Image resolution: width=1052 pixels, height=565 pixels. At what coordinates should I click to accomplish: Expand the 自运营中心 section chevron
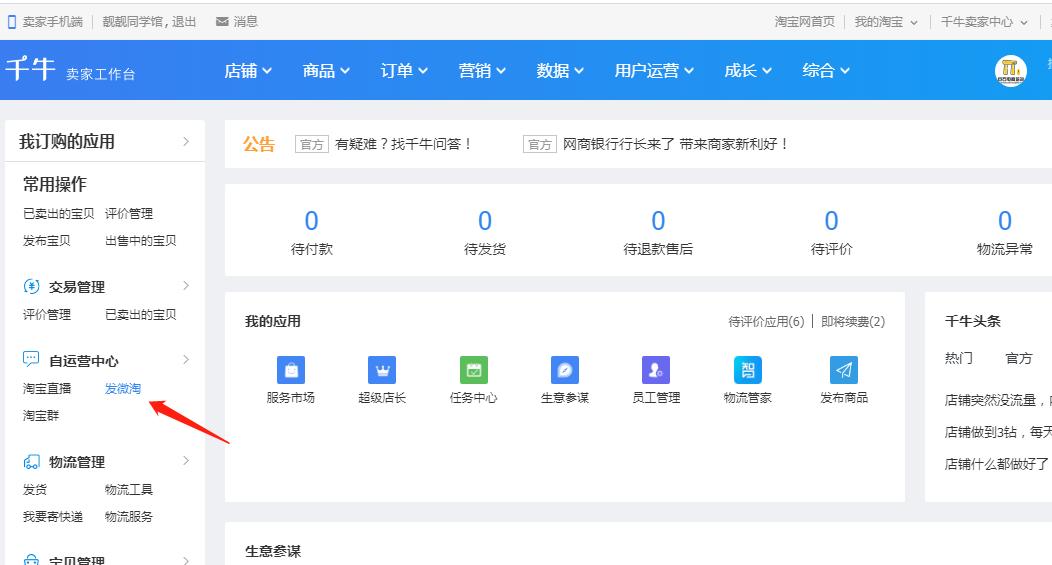tap(186, 360)
